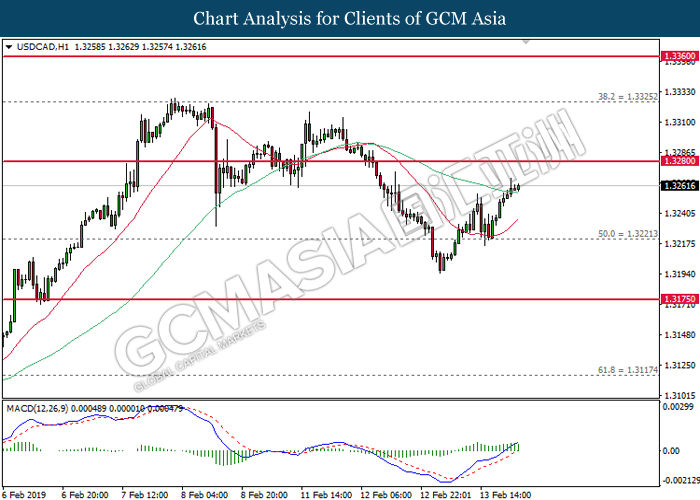Click the current price tag 1.32616
700x500 pixels.
click(679, 186)
